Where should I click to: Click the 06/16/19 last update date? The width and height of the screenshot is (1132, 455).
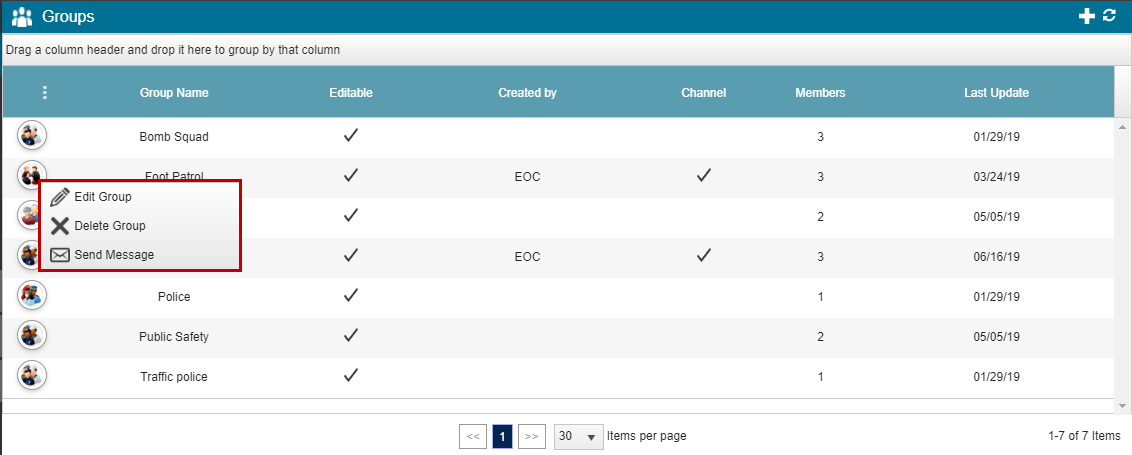tap(996, 257)
